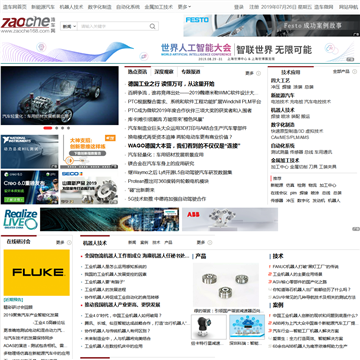Image resolution: width=360 pixels, height=360 pixels.
Task: Open 机器人技术 in the top navigation bar
Action: 71,7
